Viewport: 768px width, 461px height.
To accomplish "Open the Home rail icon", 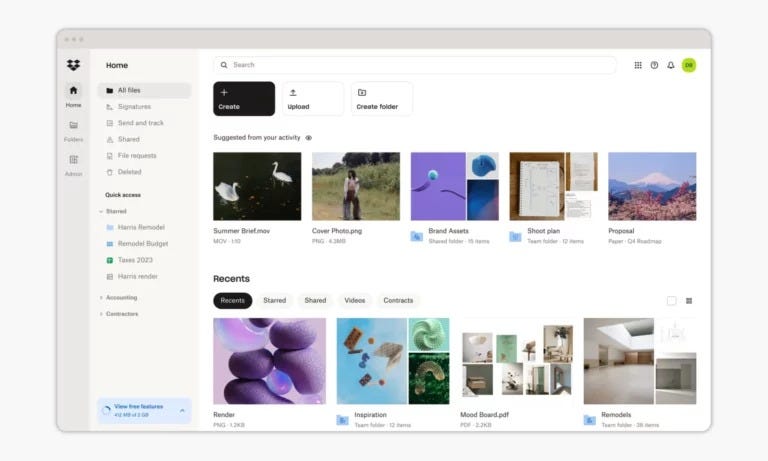I will coord(73,90).
